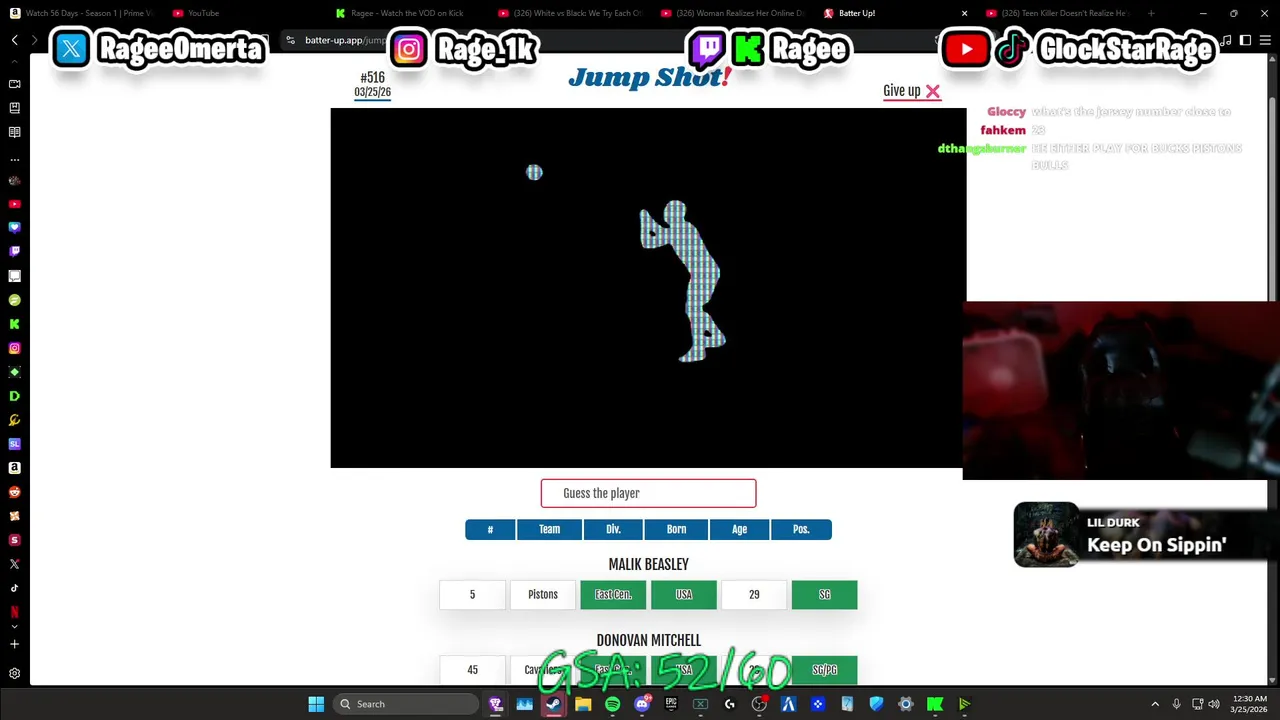Screen dimensions: 1280x720
Task: Click the Give up X icon
Action: pyautogui.click(x=932, y=91)
